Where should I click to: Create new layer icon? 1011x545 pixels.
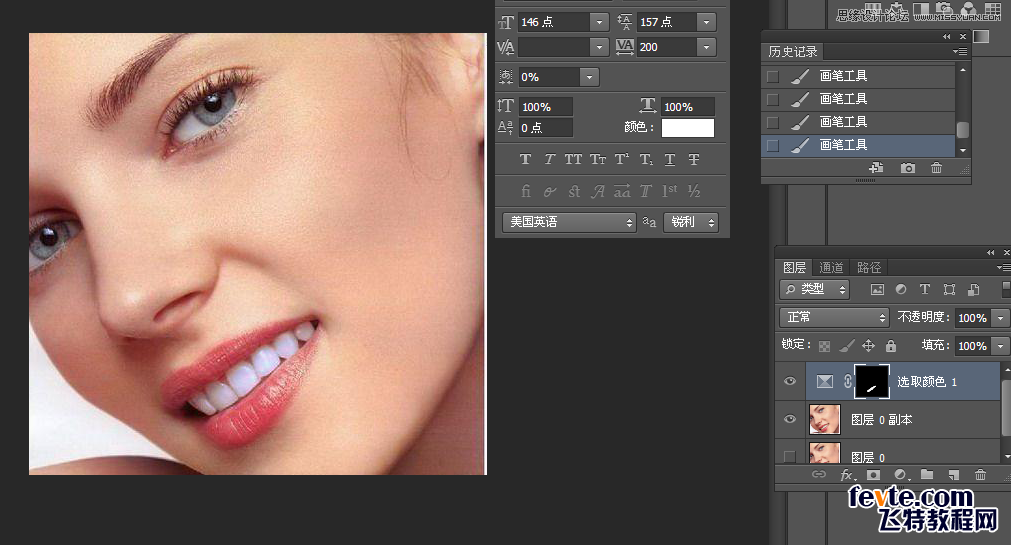954,475
